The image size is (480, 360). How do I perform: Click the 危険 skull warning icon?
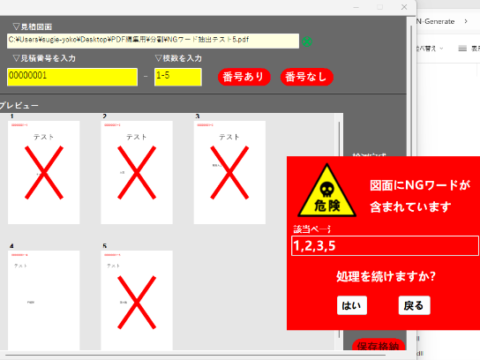click(327, 191)
